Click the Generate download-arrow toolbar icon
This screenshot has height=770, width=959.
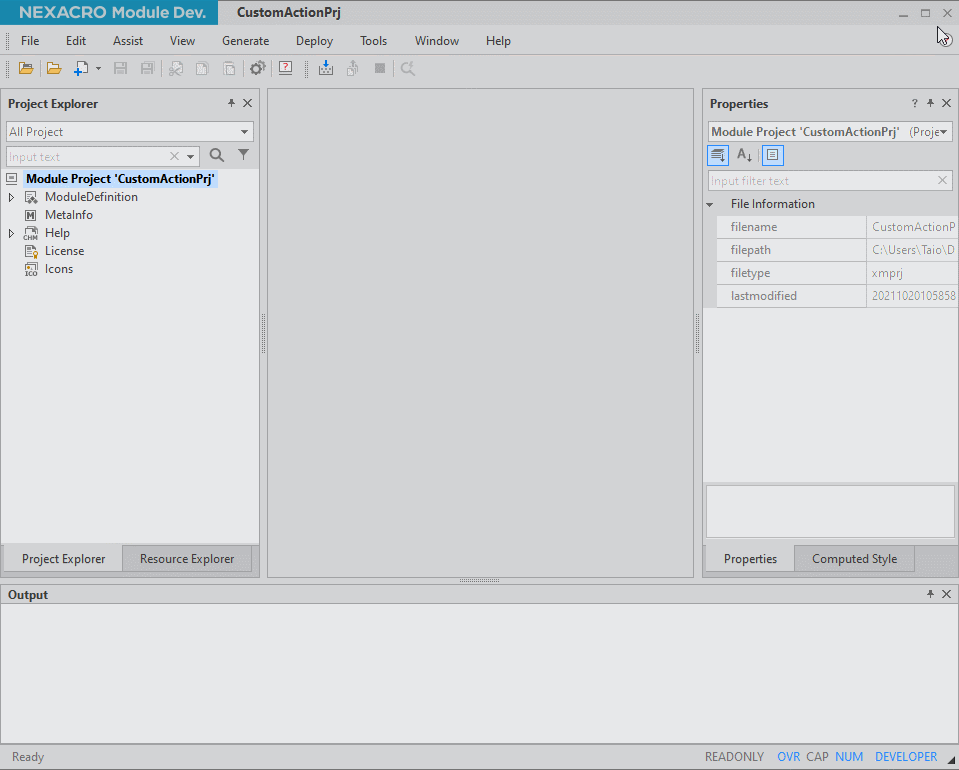point(325,68)
